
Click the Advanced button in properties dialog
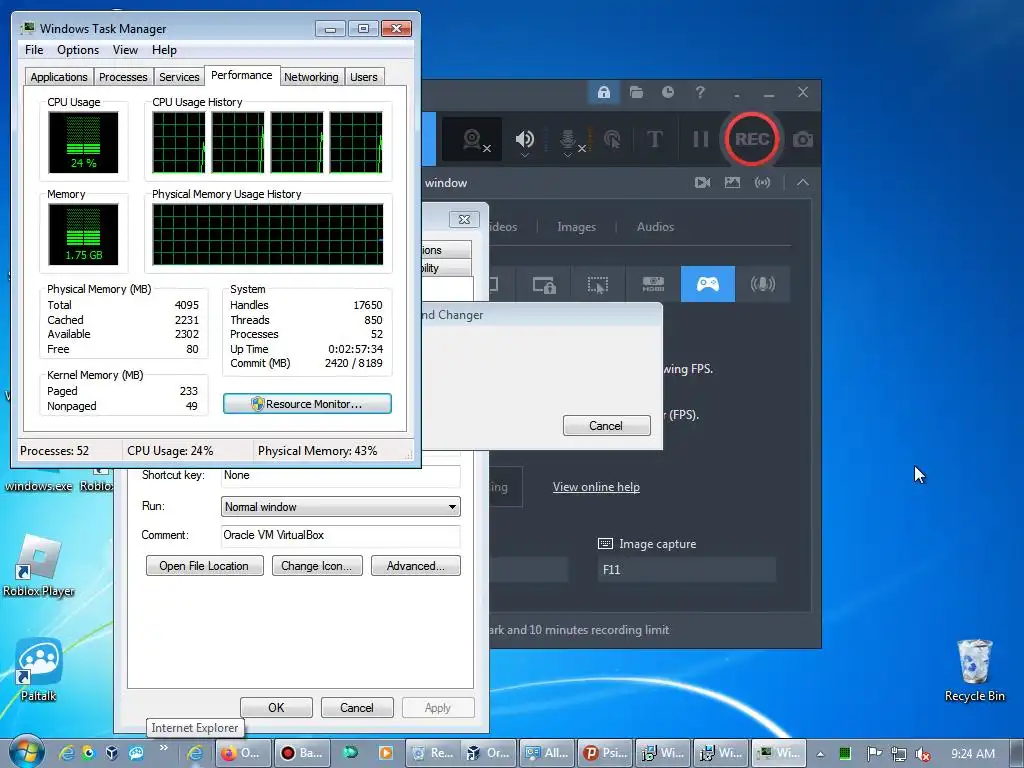coord(415,566)
